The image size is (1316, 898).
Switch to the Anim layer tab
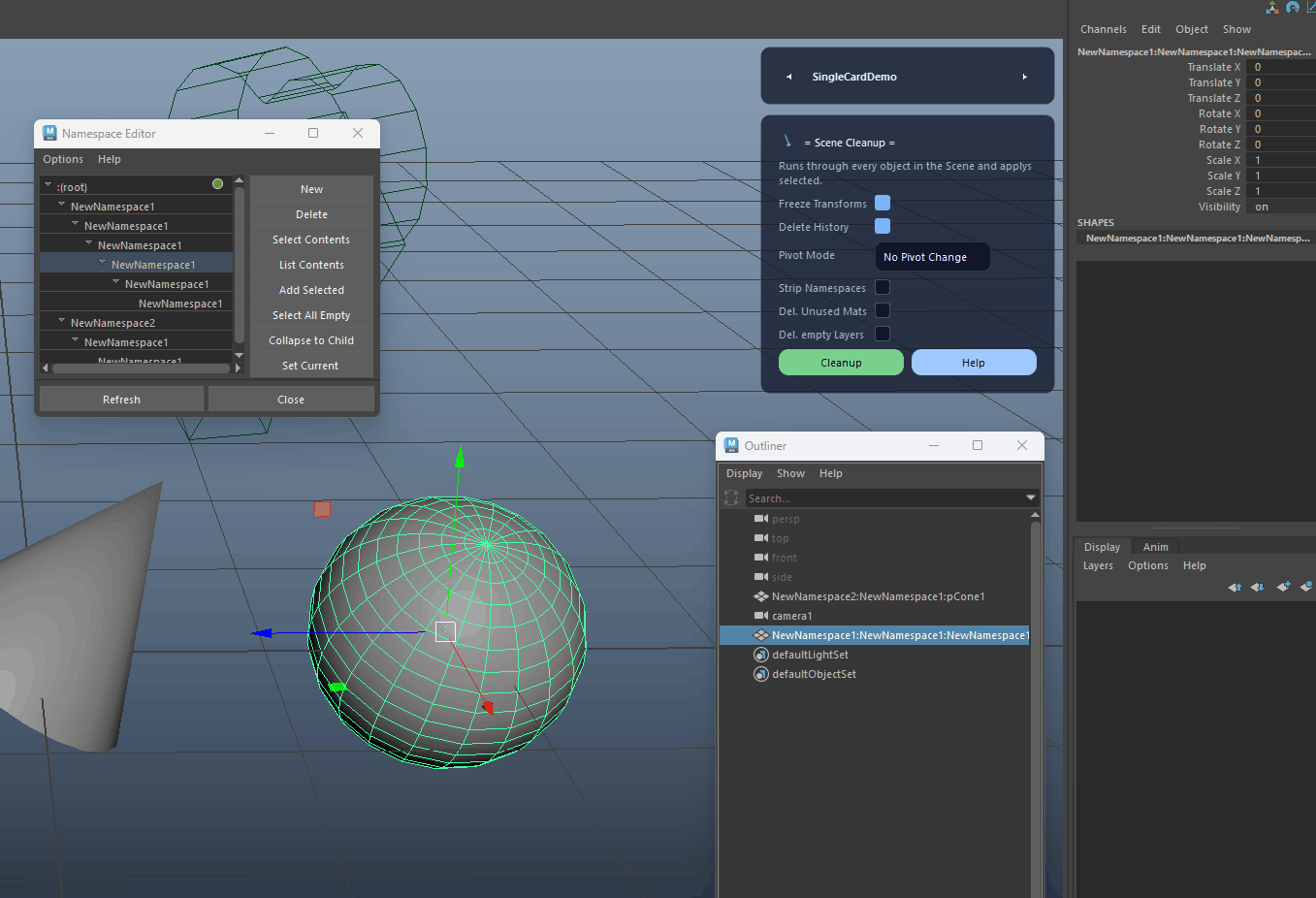click(x=1155, y=547)
